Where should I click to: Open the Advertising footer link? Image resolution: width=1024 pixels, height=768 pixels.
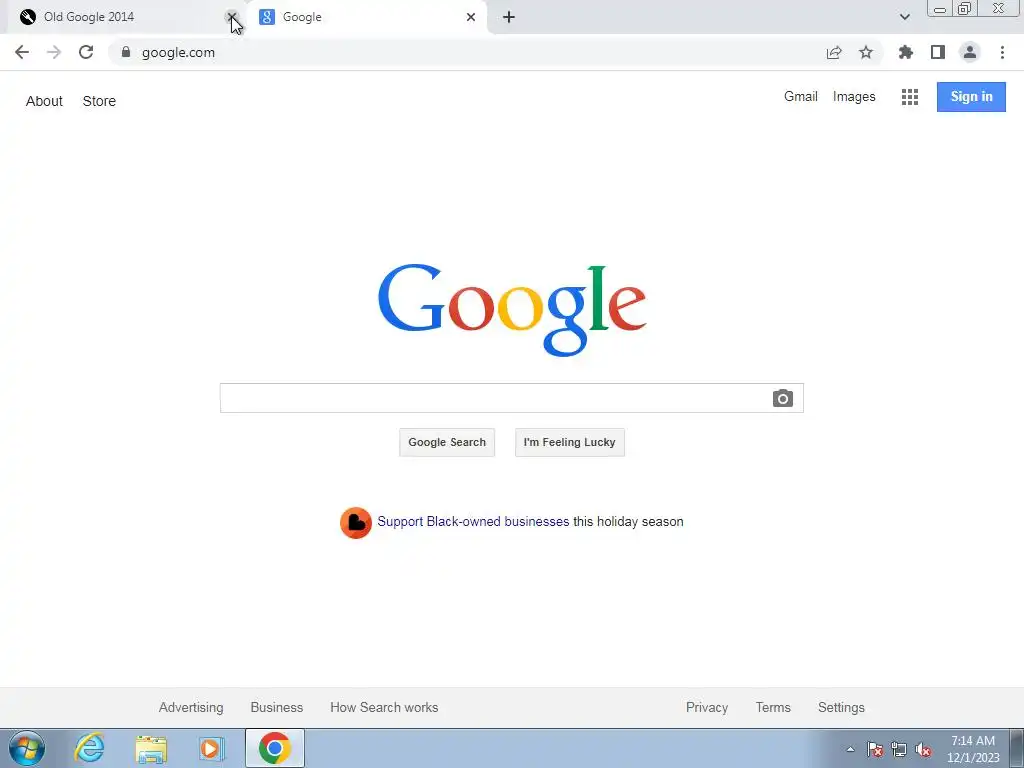click(191, 707)
